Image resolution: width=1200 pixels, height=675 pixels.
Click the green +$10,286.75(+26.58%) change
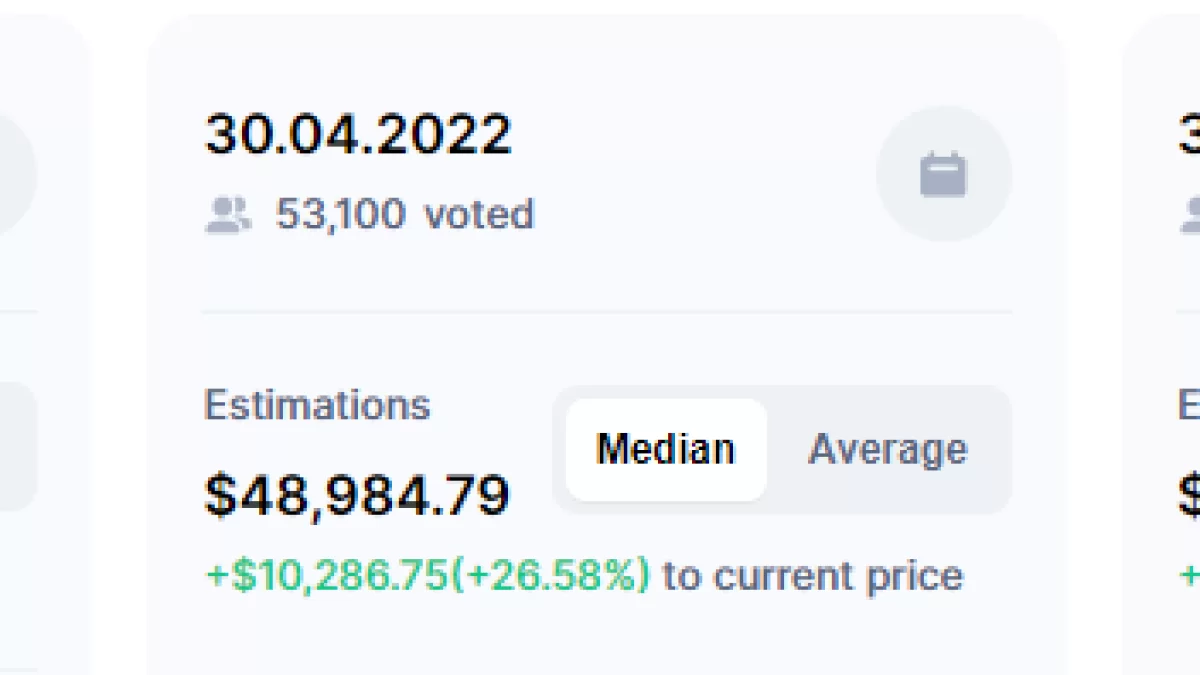pos(427,576)
